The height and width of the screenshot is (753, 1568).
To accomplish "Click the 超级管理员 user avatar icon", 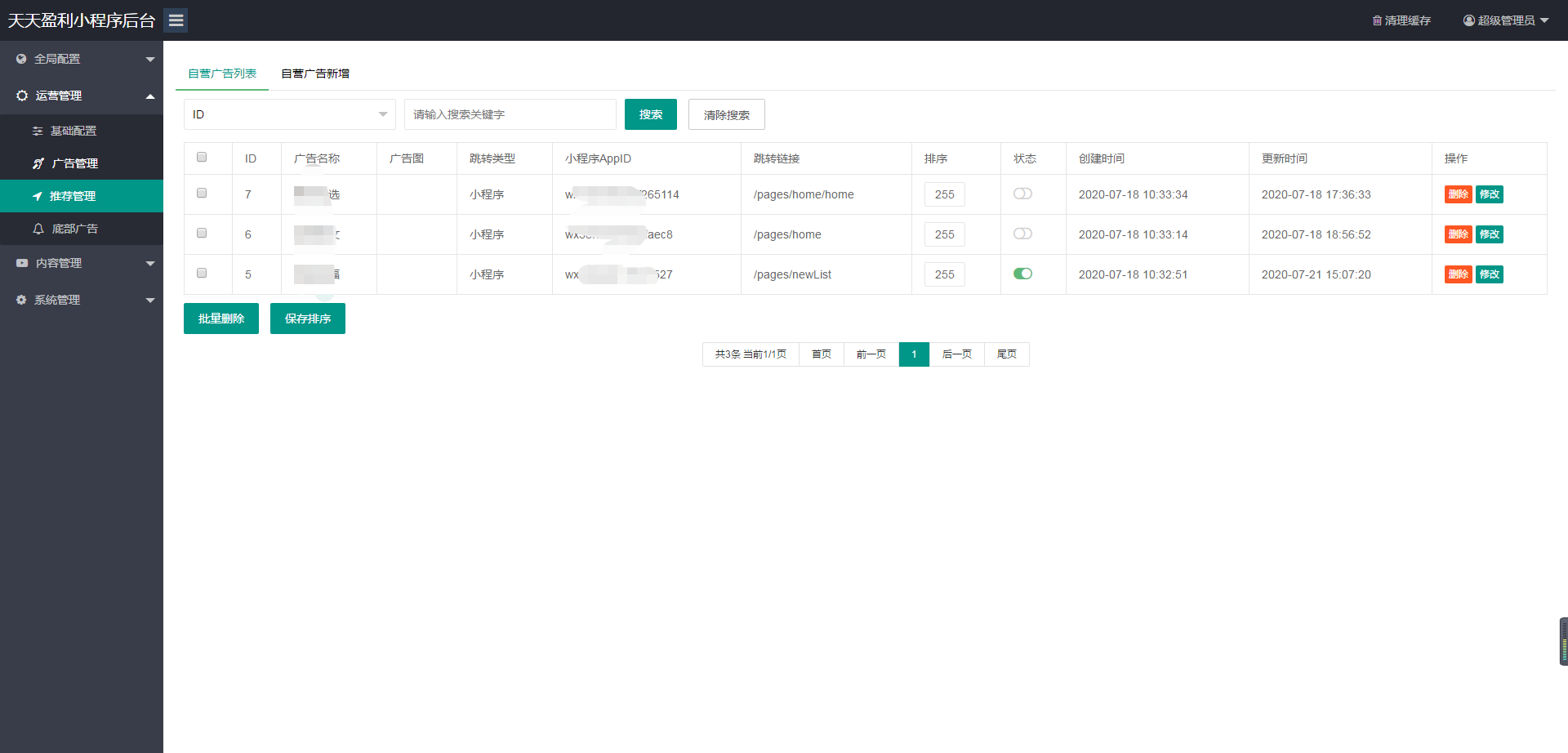I will click(x=1469, y=20).
